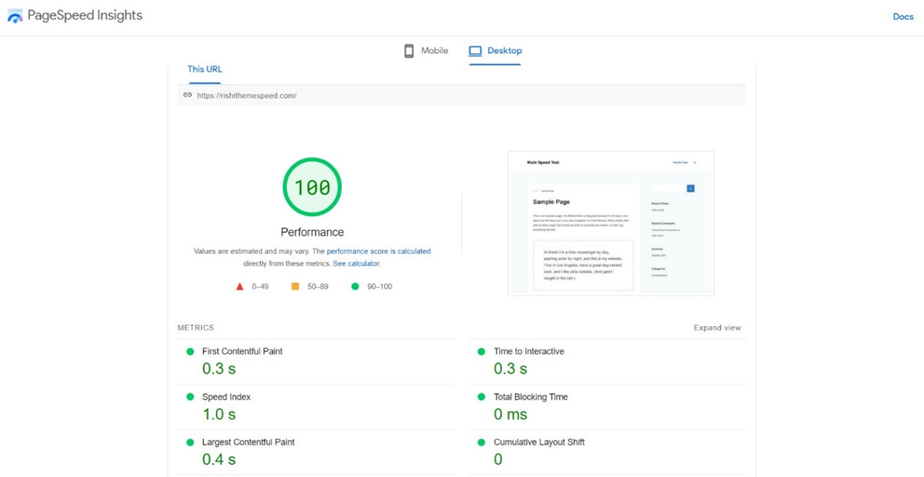Click the green dot beside First Contentful Paint
924x477 pixels.
pyautogui.click(x=190, y=351)
